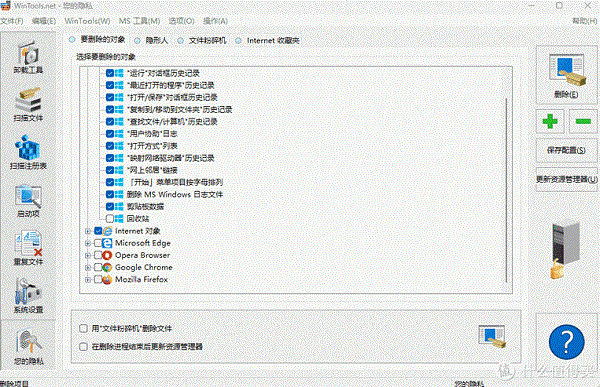Viewport: 600px width, 387px height.
Task: Click the Windows icon beside "用户协助"日志
Action: point(119,134)
